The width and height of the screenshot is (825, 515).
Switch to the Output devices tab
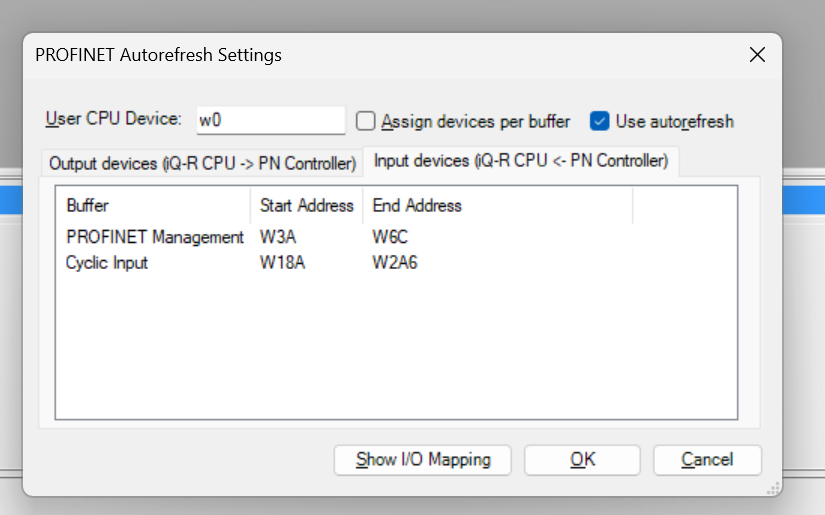click(202, 163)
